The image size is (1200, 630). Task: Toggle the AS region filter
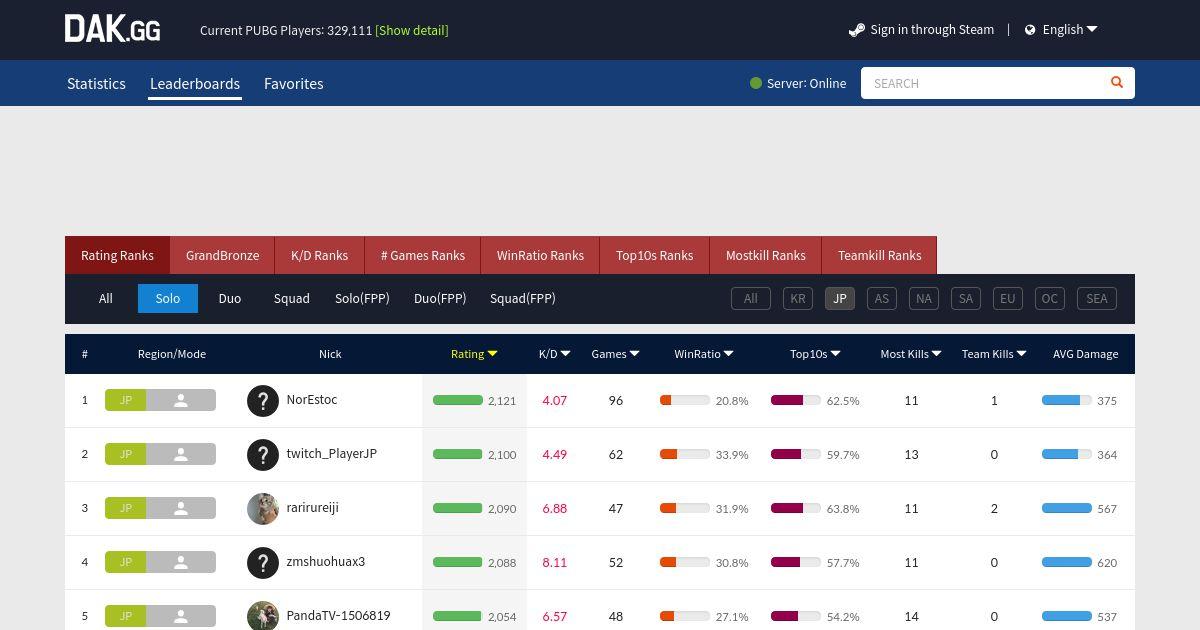pyautogui.click(x=882, y=298)
